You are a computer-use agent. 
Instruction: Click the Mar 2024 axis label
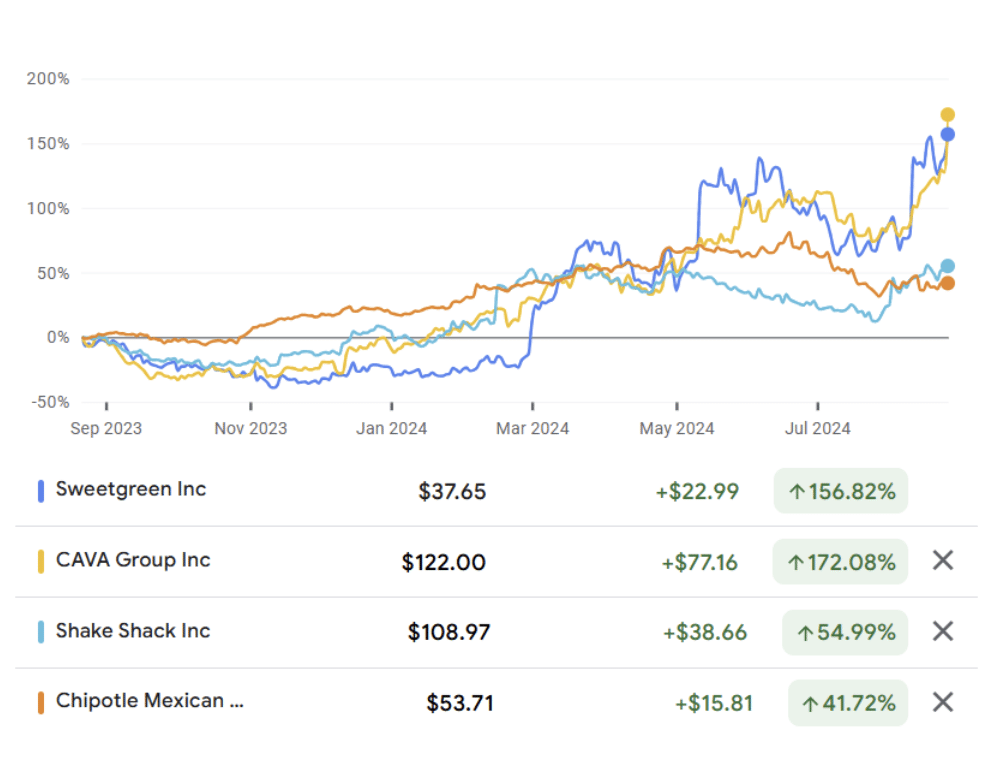(x=532, y=428)
